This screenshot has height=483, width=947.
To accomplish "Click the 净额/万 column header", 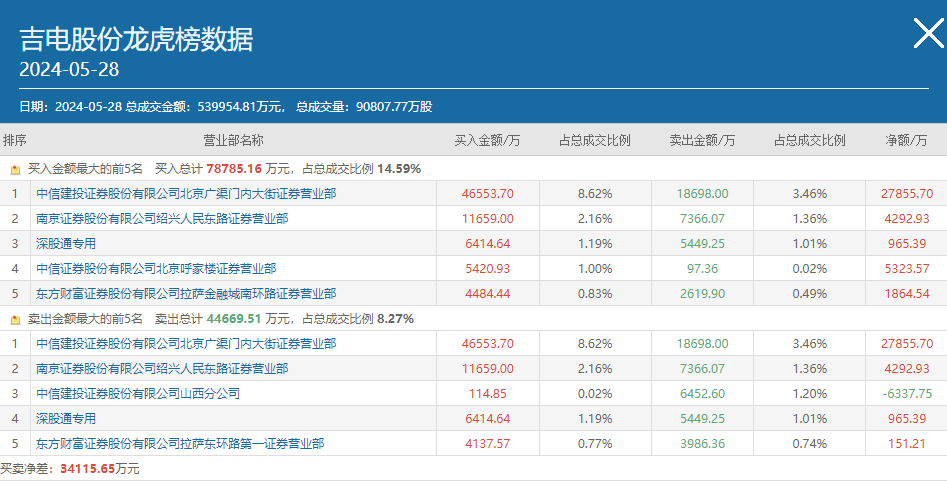I will 906,141.
